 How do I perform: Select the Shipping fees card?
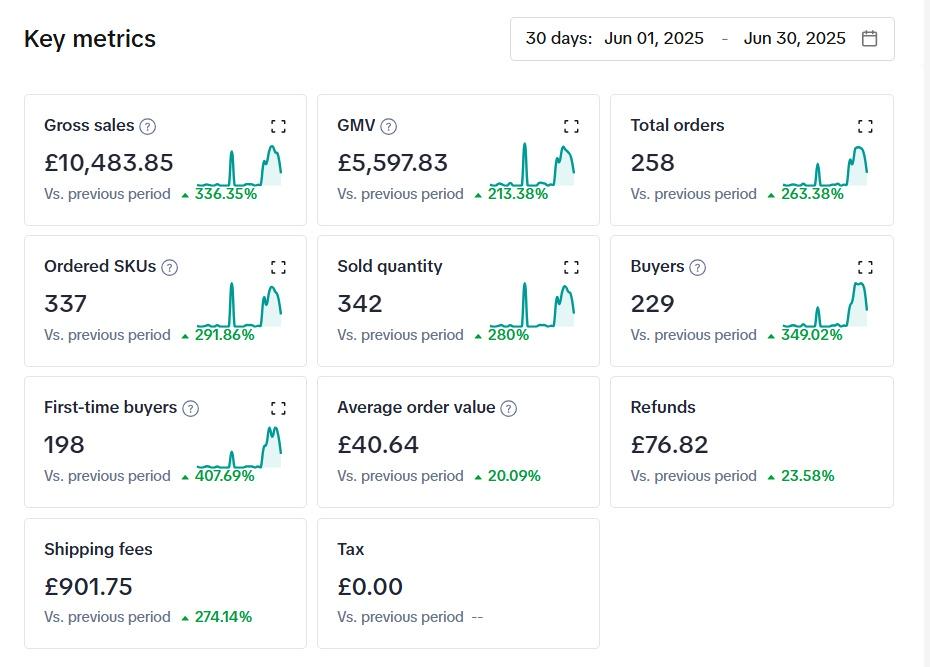[x=165, y=582]
